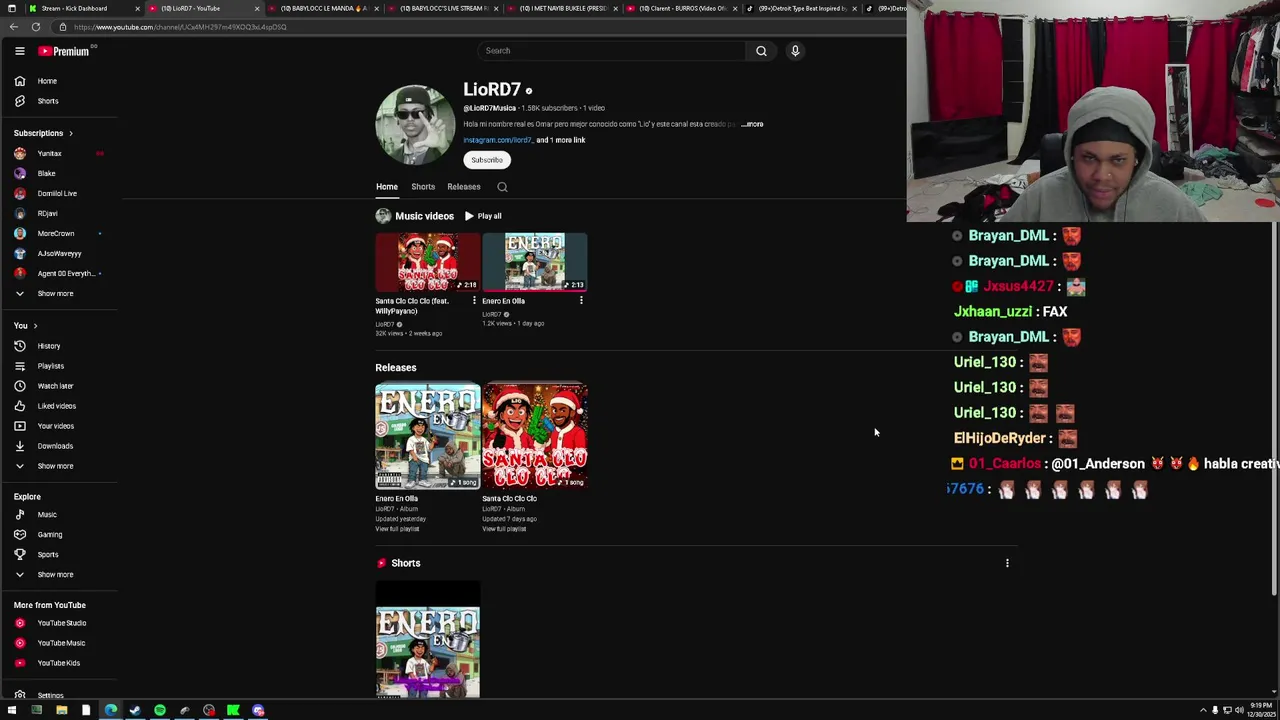Activate voice search microphone
Viewport: 1280px width, 720px height.
click(795, 51)
